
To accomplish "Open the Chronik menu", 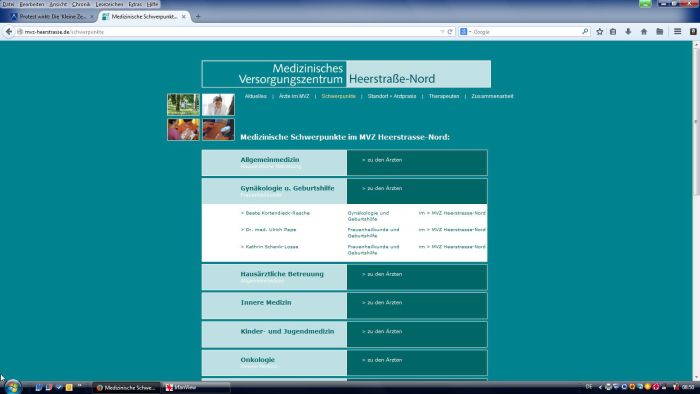I will click(x=81, y=4).
